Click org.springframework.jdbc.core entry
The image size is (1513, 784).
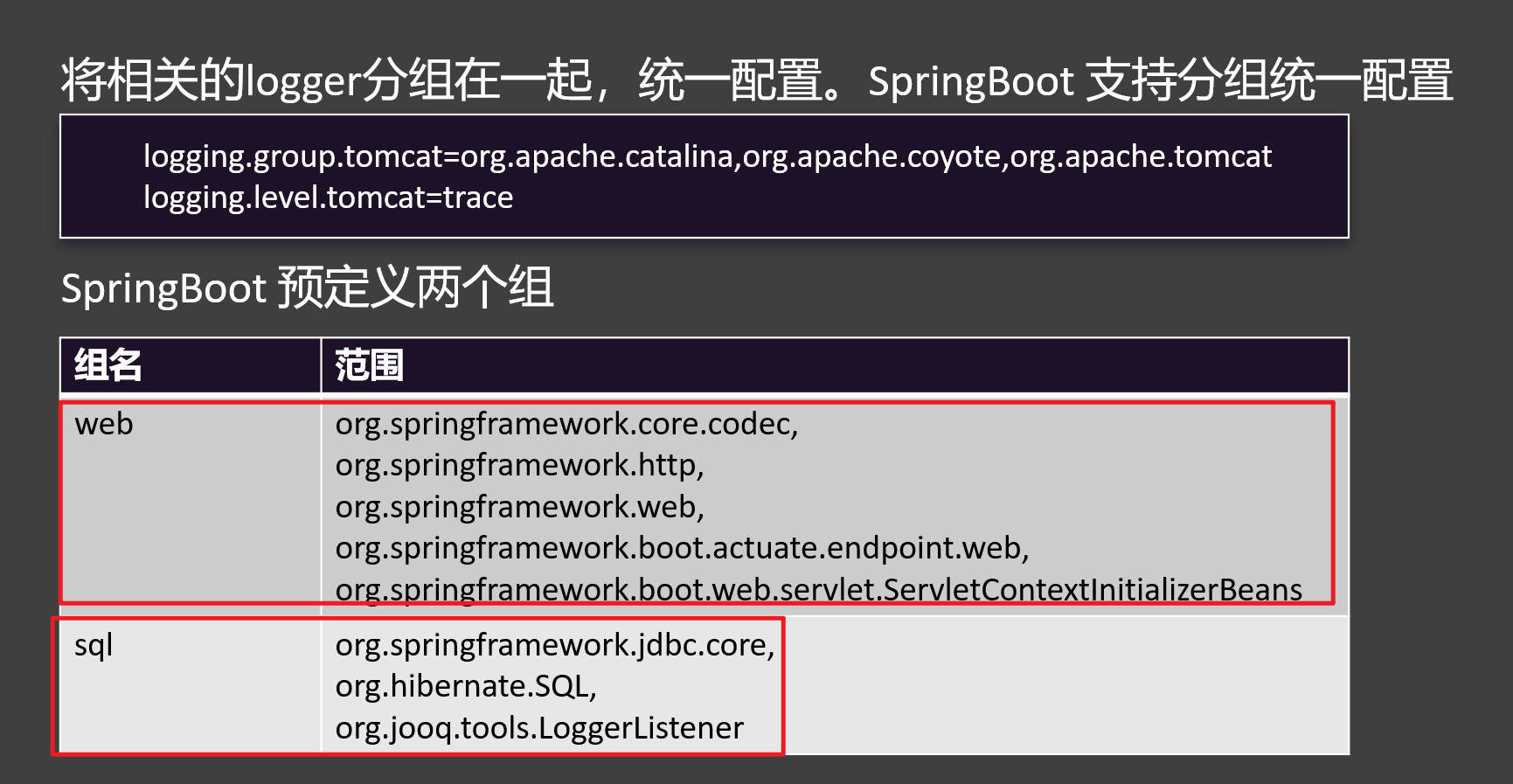point(554,645)
